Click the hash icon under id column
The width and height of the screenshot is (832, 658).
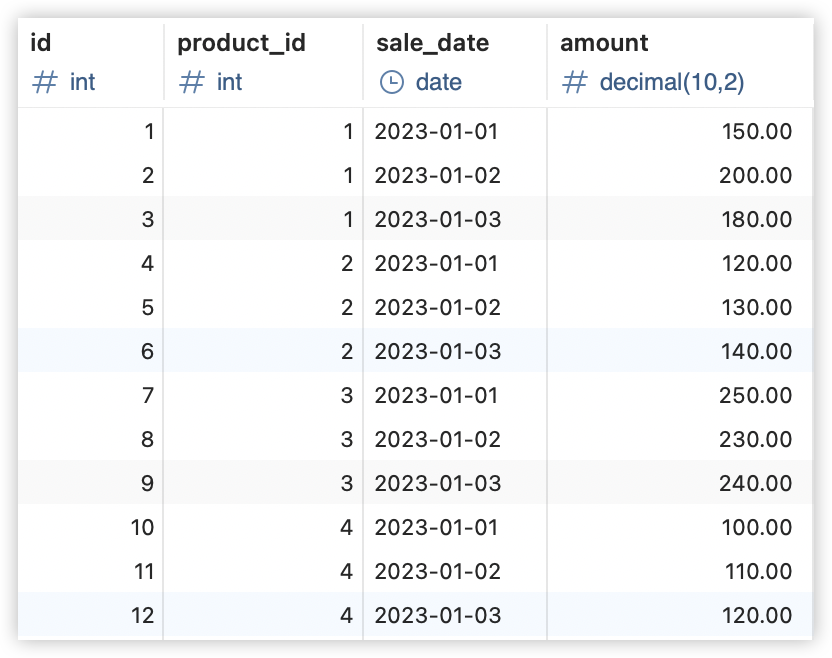click(45, 82)
